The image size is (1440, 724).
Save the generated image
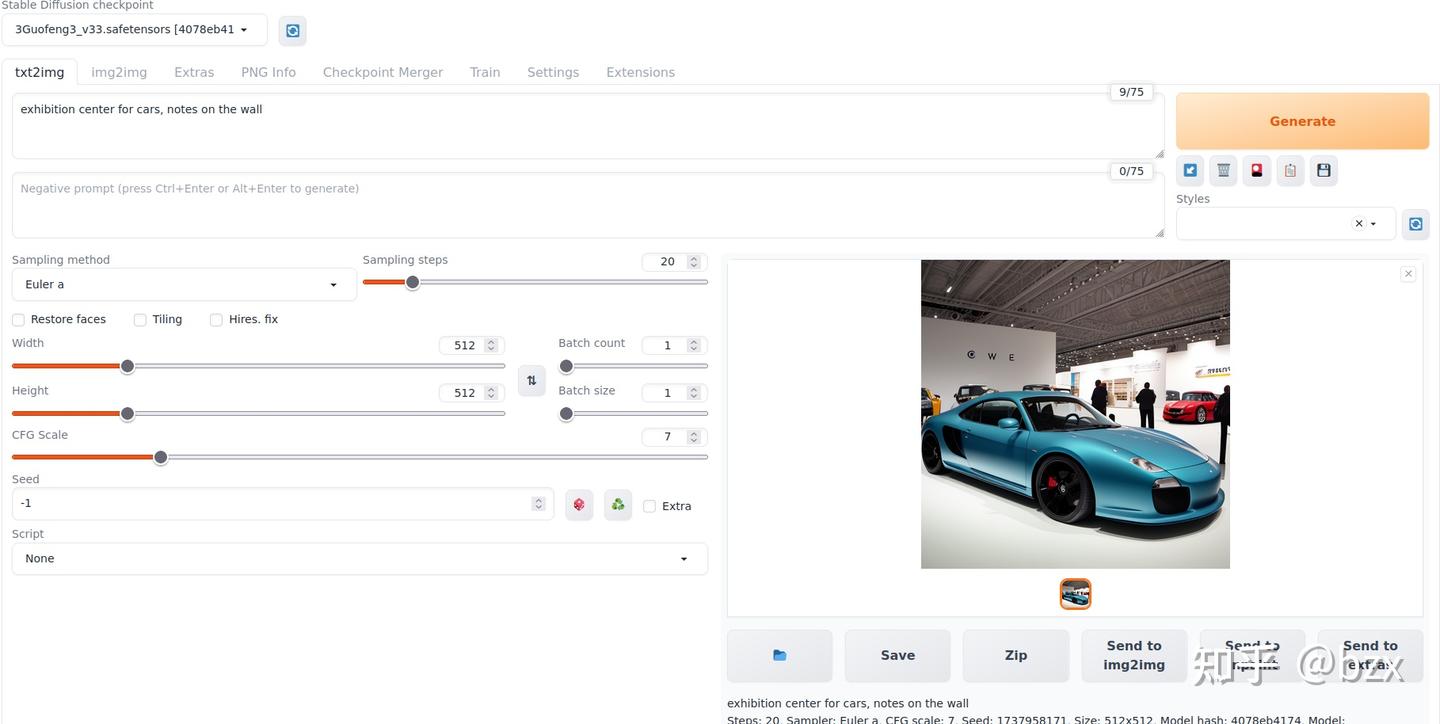tap(898, 655)
